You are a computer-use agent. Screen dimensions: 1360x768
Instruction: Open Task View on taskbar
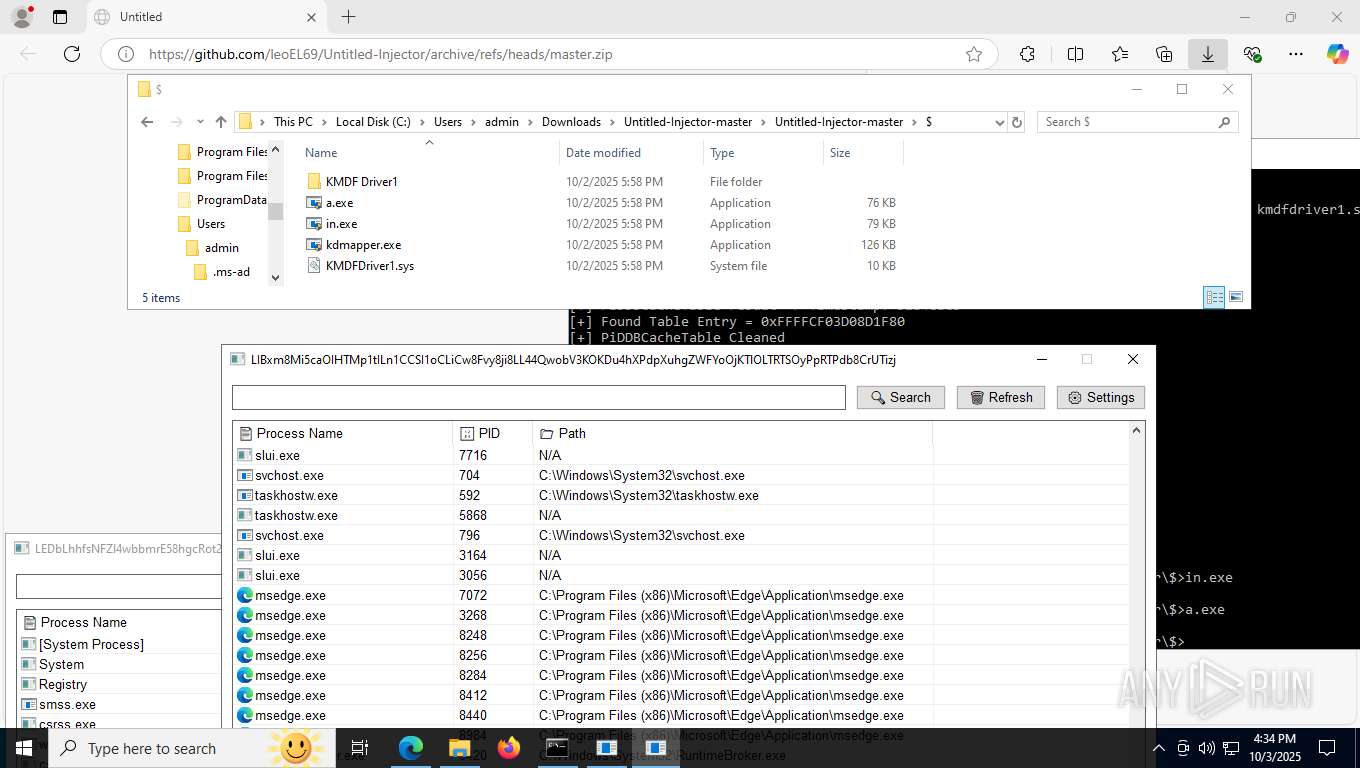tap(360, 748)
